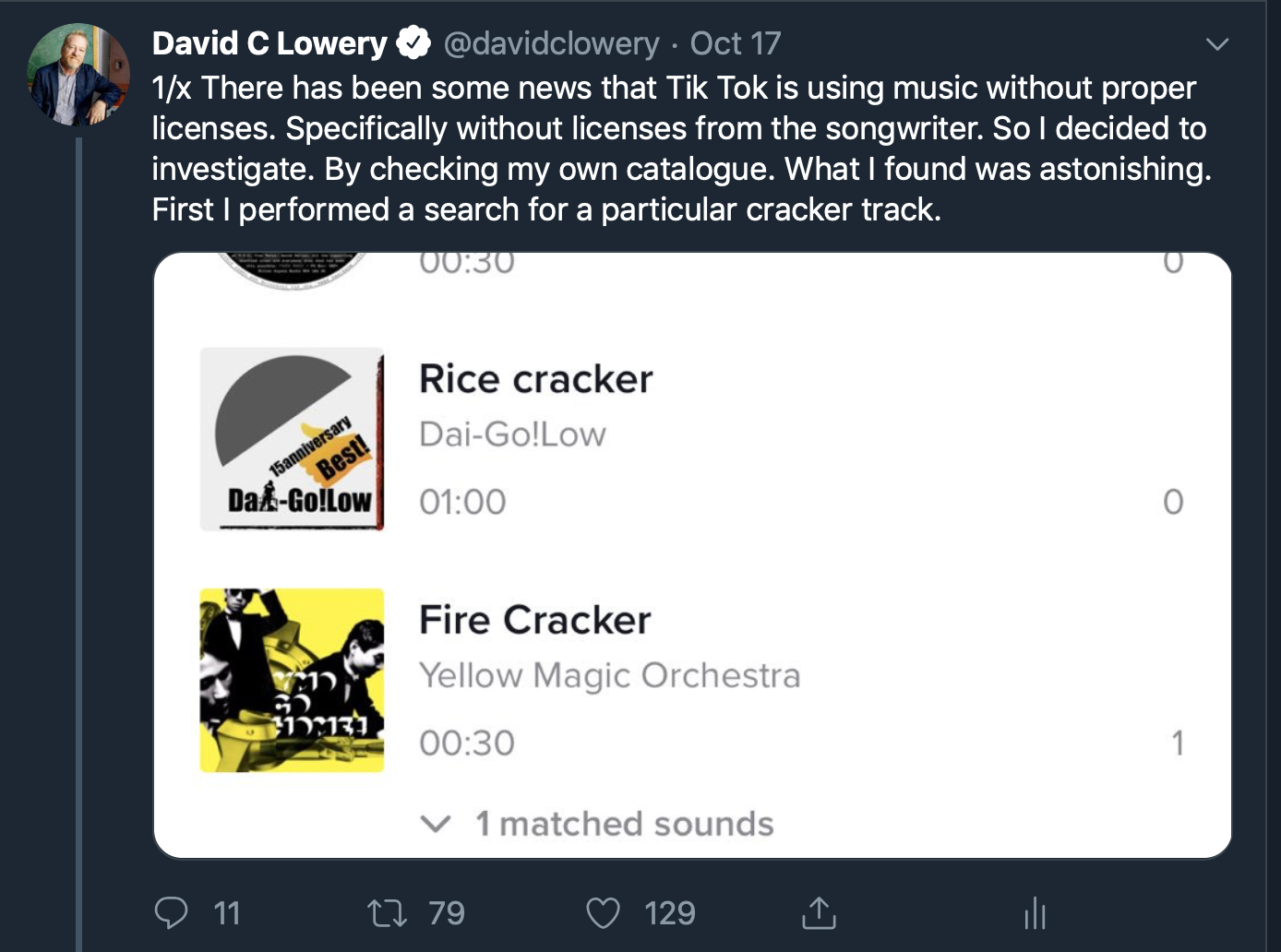Select the Rice cracker album cover
This screenshot has width=1281, height=952.
[292, 439]
